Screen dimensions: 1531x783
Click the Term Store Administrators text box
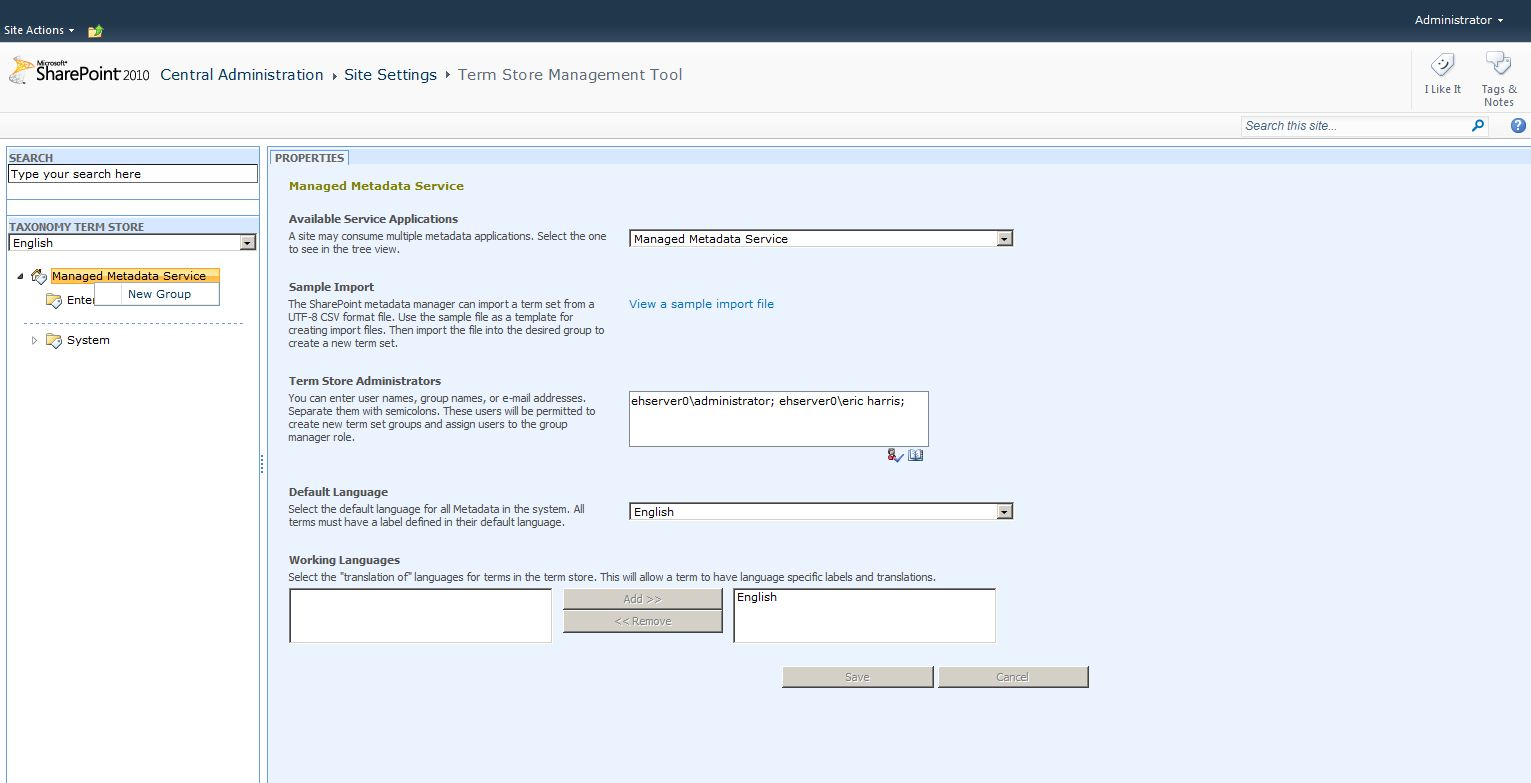(778, 418)
